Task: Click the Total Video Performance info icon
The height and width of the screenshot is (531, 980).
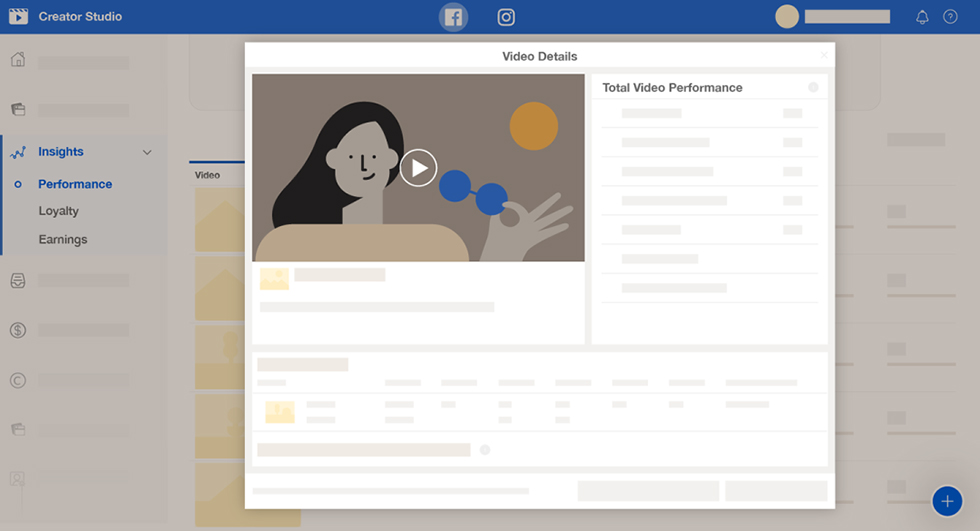Action: 813,88
